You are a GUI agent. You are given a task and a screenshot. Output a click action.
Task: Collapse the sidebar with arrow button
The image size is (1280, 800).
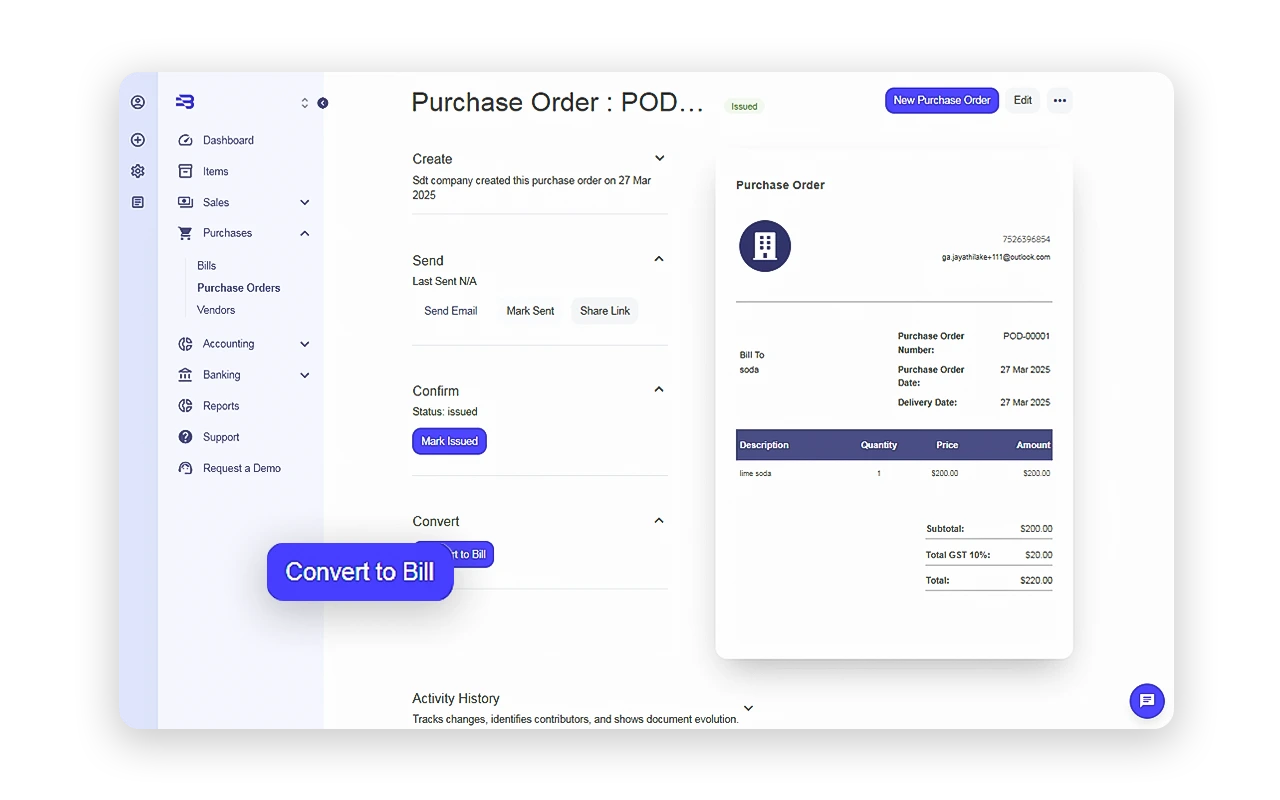[x=323, y=103]
